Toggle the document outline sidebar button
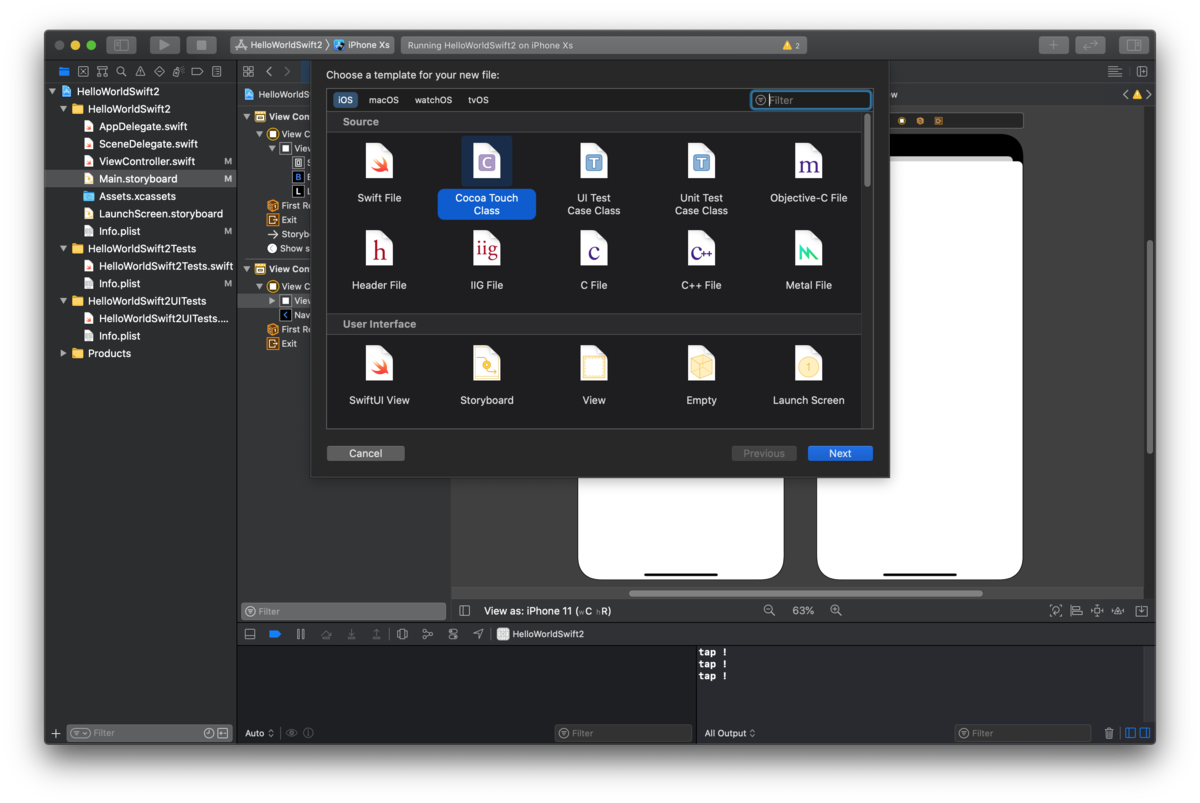The width and height of the screenshot is (1200, 803). pos(465,610)
